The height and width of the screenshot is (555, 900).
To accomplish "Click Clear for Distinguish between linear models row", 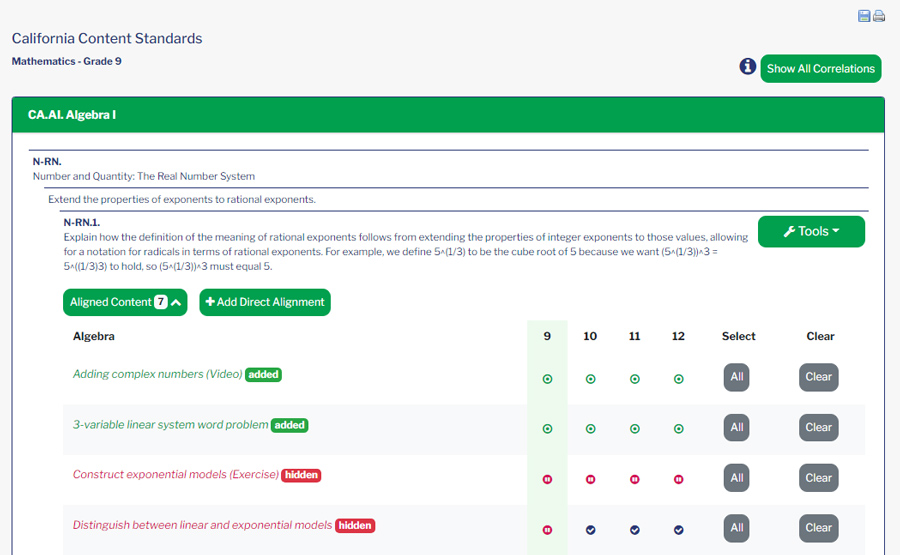I will click(x=818, y=528).
